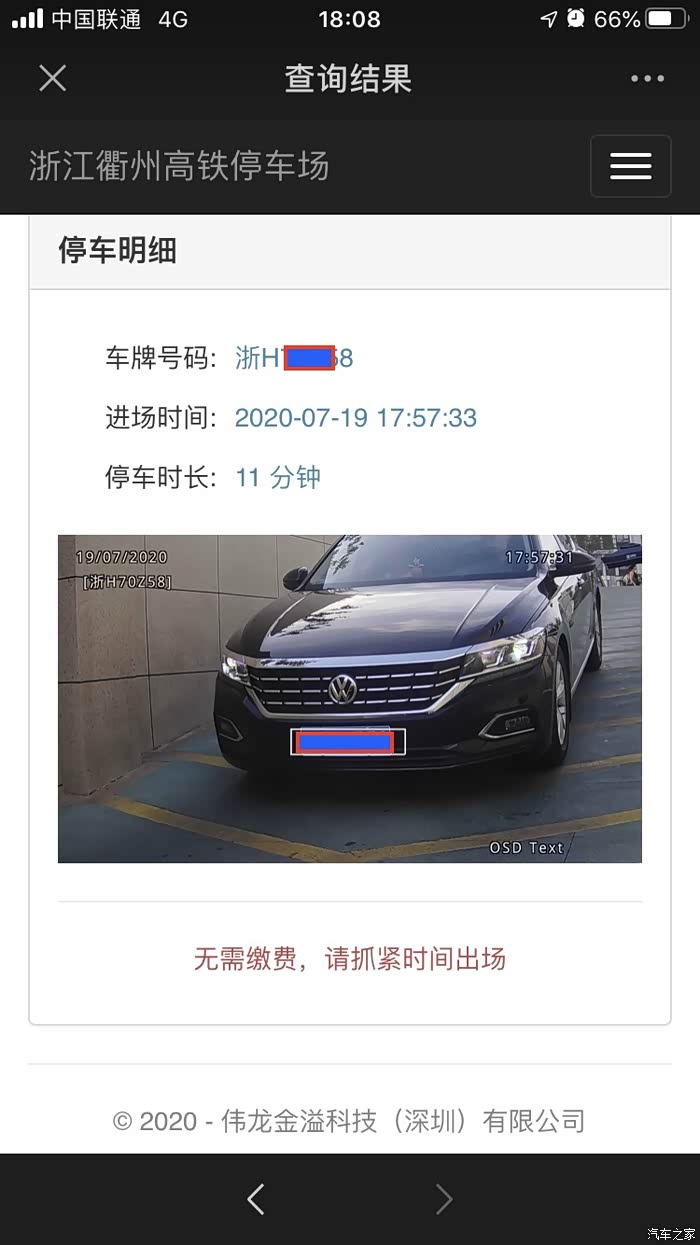Tap the alarm clock status icon
Viewport: 700px width, 1245px height.
click(576, 18)
